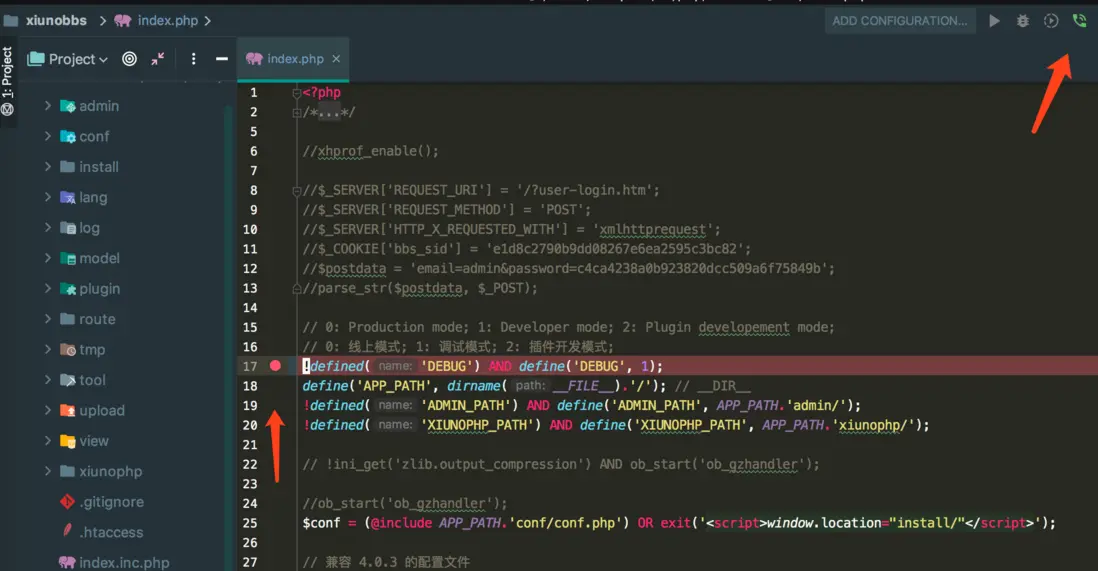The image size is (1098, 571).
Task: Select the plugin folder icon
Action: coord(67,289)
